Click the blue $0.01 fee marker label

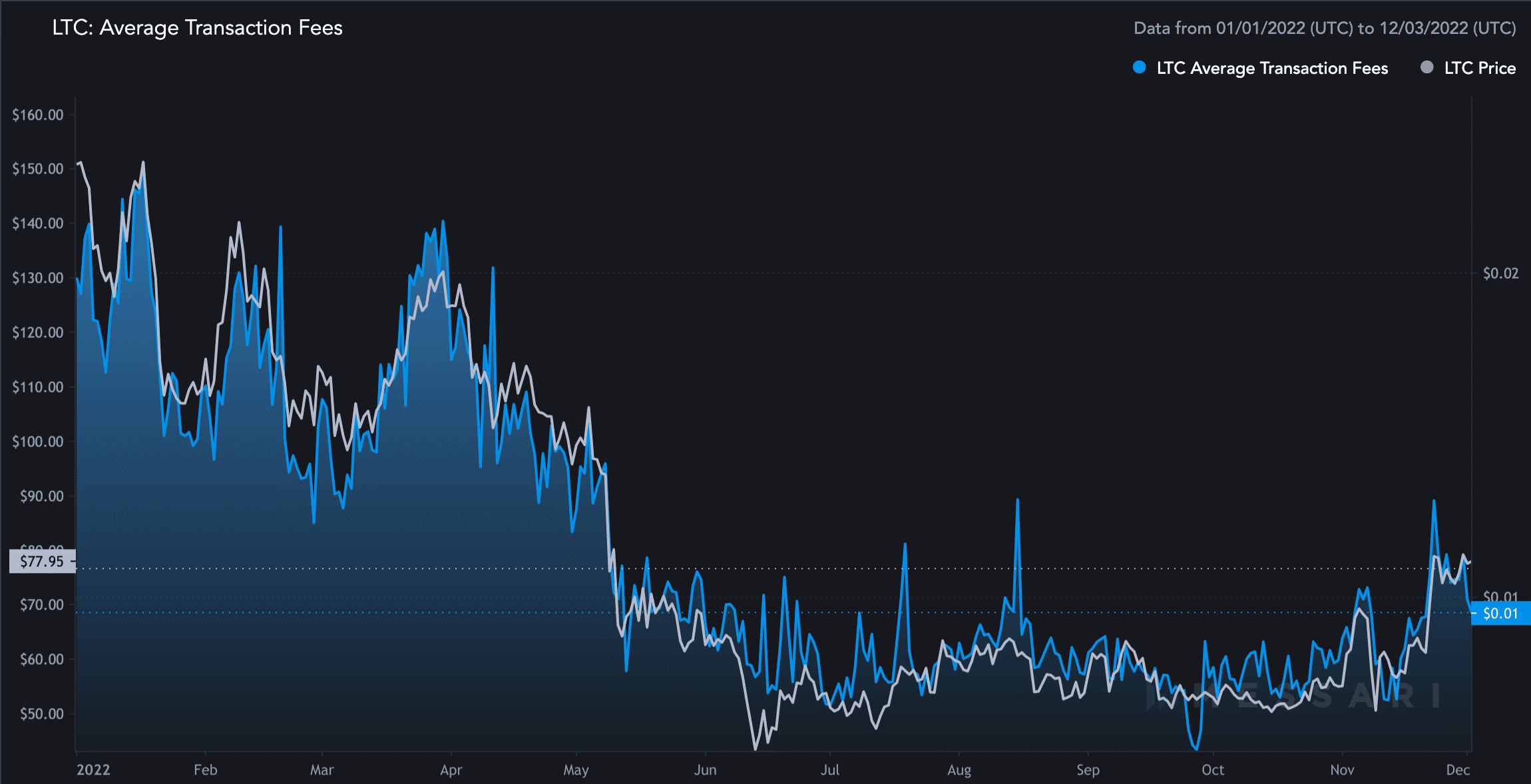coord(1500,613)
